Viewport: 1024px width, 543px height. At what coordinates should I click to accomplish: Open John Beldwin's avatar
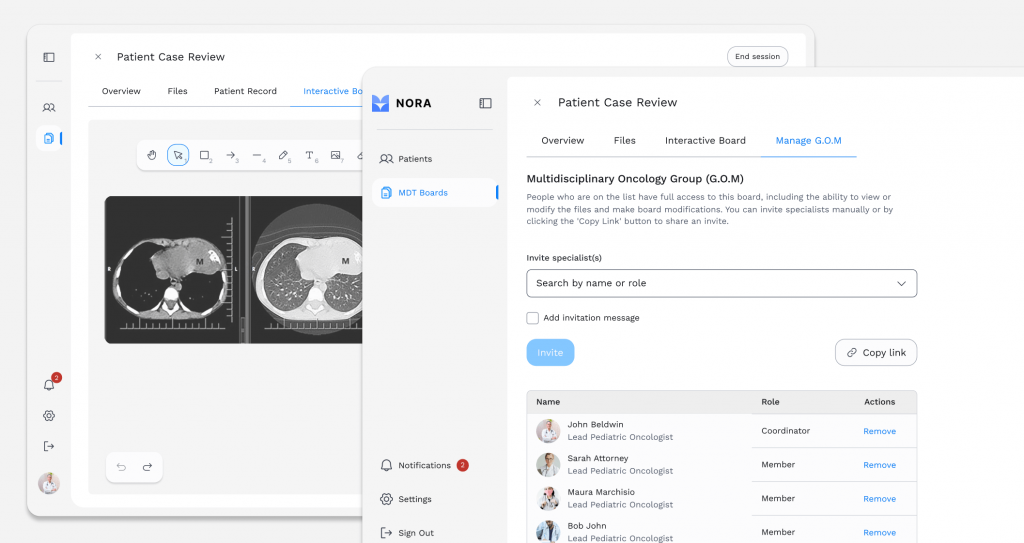click(549, 431)
